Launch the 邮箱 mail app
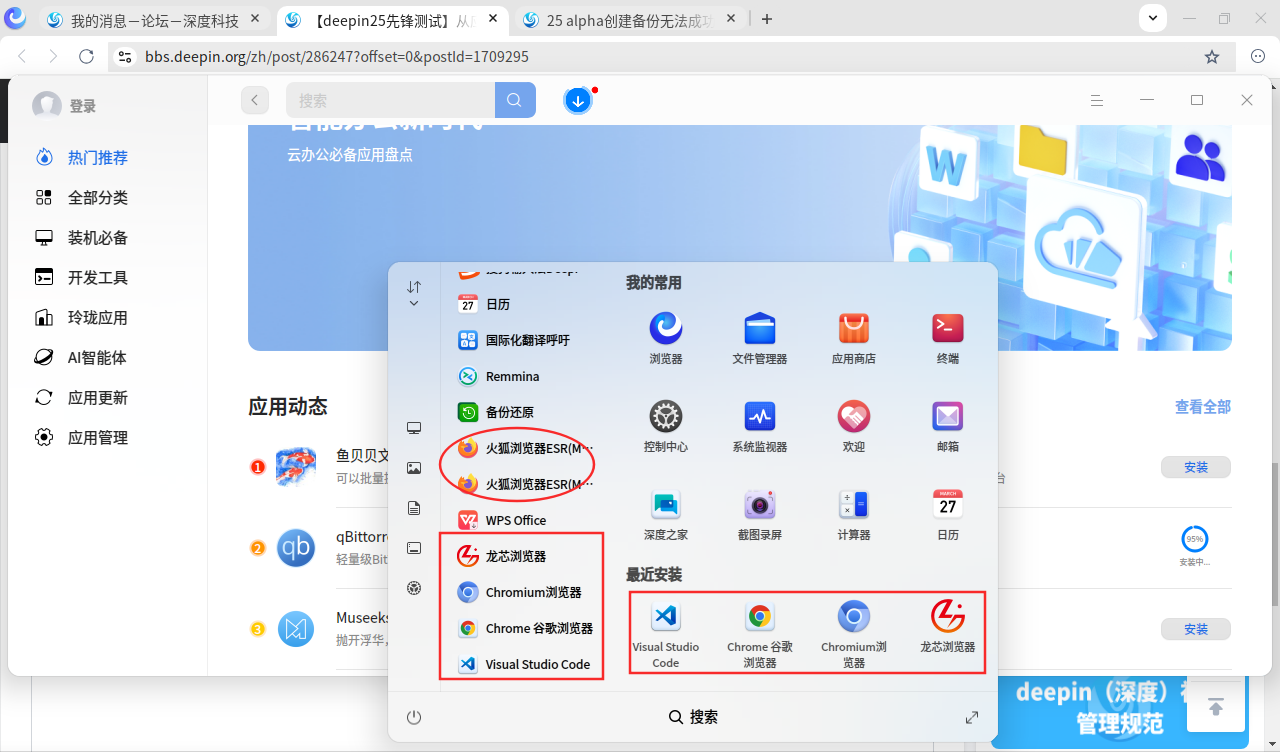This screenshot has height=752, width=1280. [x=948, y=416]
